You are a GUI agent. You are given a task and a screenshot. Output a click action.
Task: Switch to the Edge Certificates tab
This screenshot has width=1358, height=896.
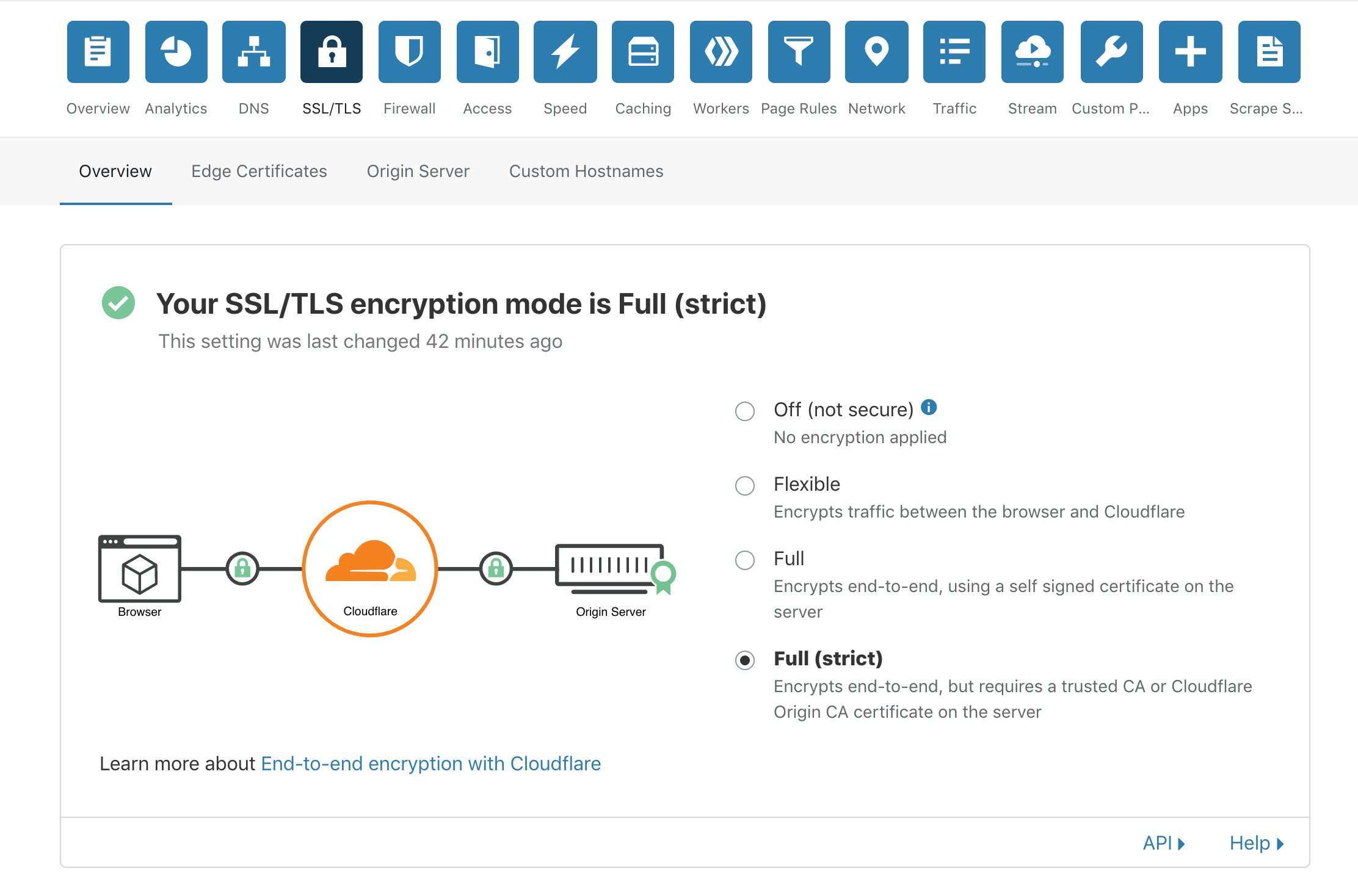pos(259,172)
